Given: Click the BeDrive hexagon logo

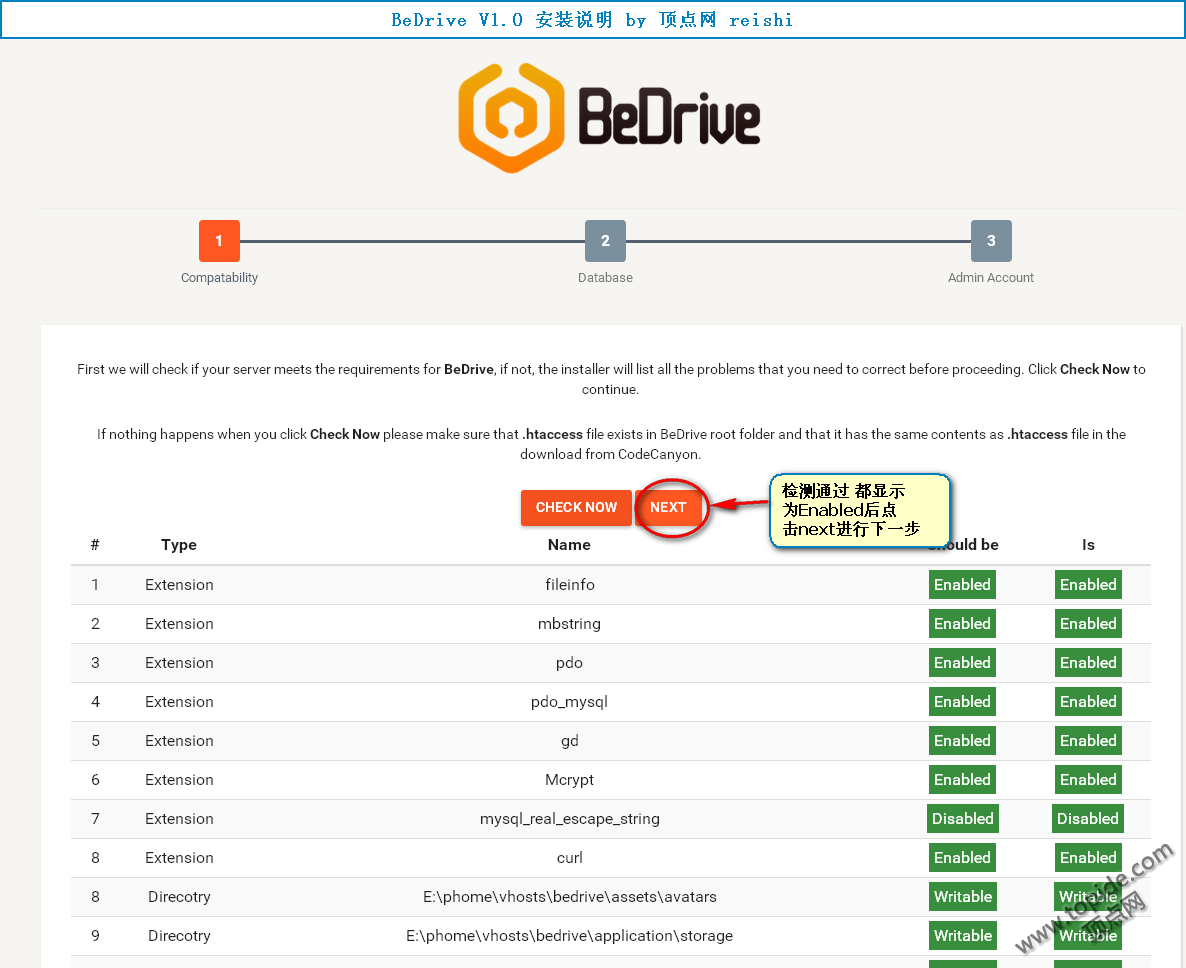Looking at the screenshot, I should pyautogui.click(x=511, y=118).
